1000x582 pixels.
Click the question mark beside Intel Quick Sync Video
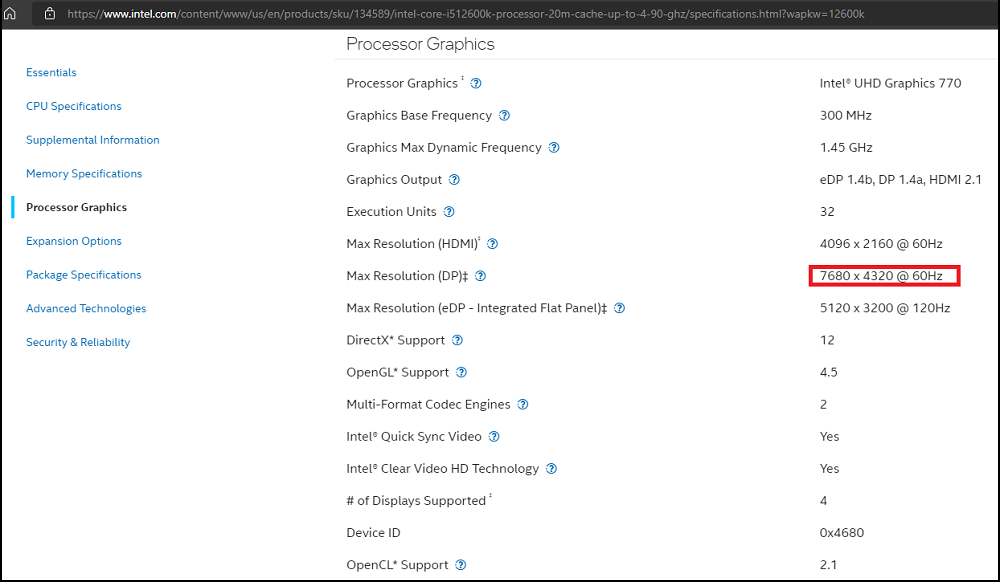[493, 436]
